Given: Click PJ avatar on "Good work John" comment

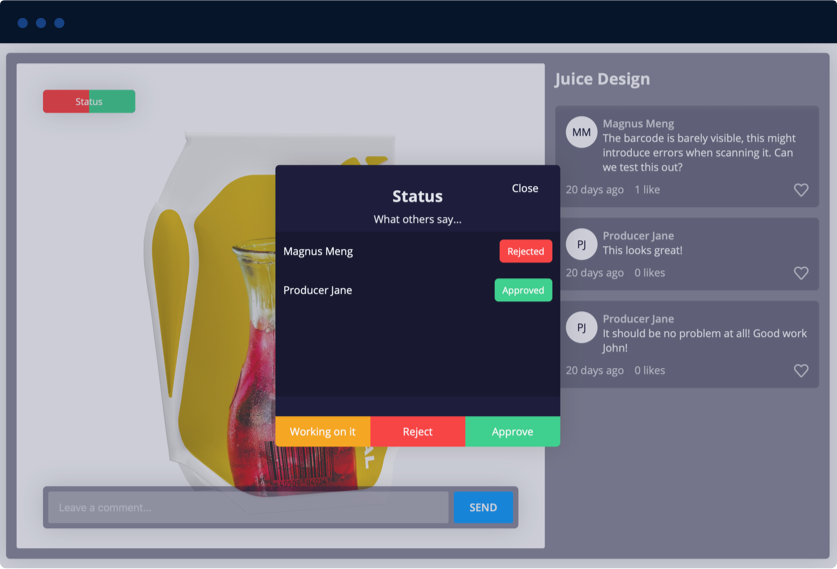Looking at the screenshot, I should 581,327.
